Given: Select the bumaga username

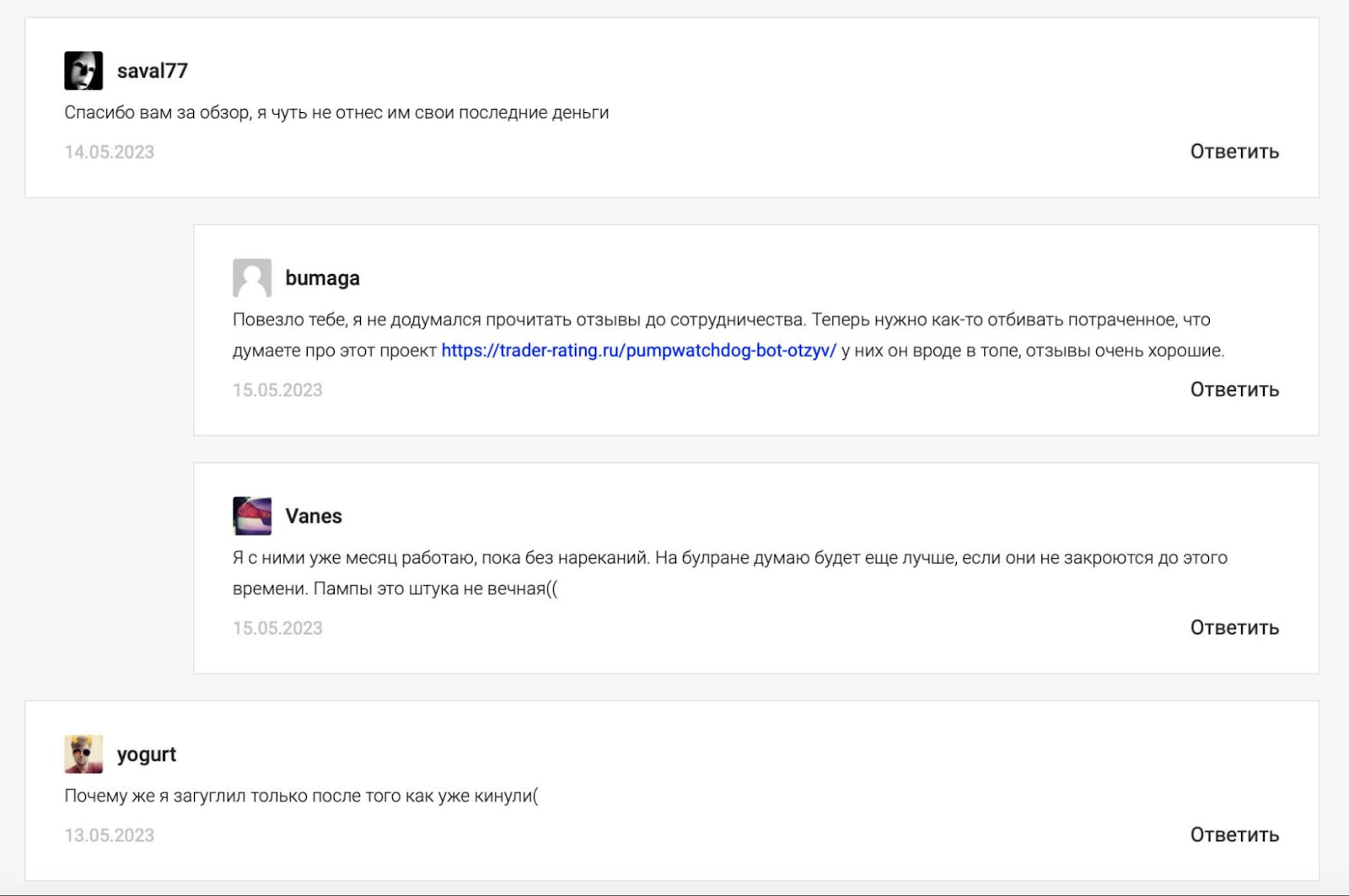Looking at the screenshot, I should 322,278.
